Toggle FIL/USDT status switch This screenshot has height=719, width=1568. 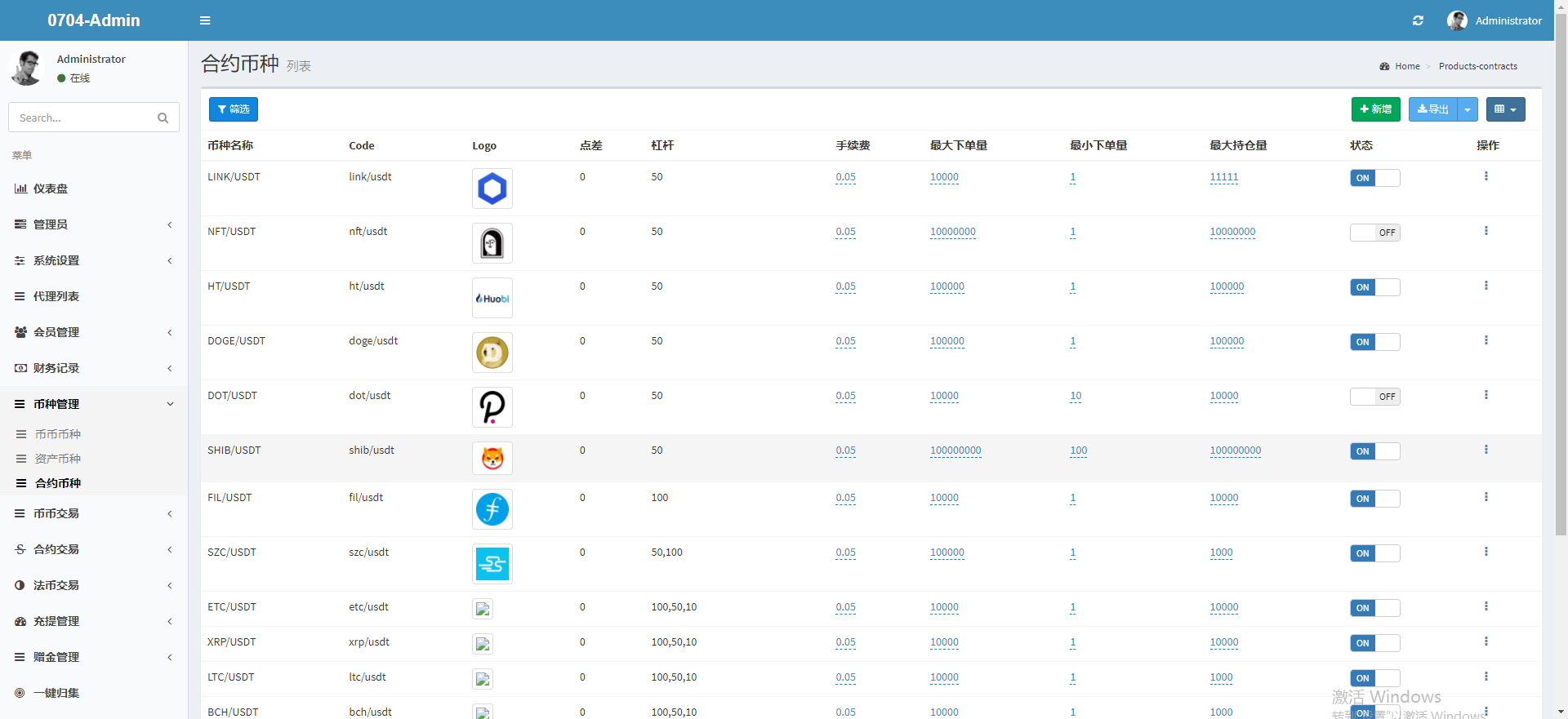[x=1374, y=499]
